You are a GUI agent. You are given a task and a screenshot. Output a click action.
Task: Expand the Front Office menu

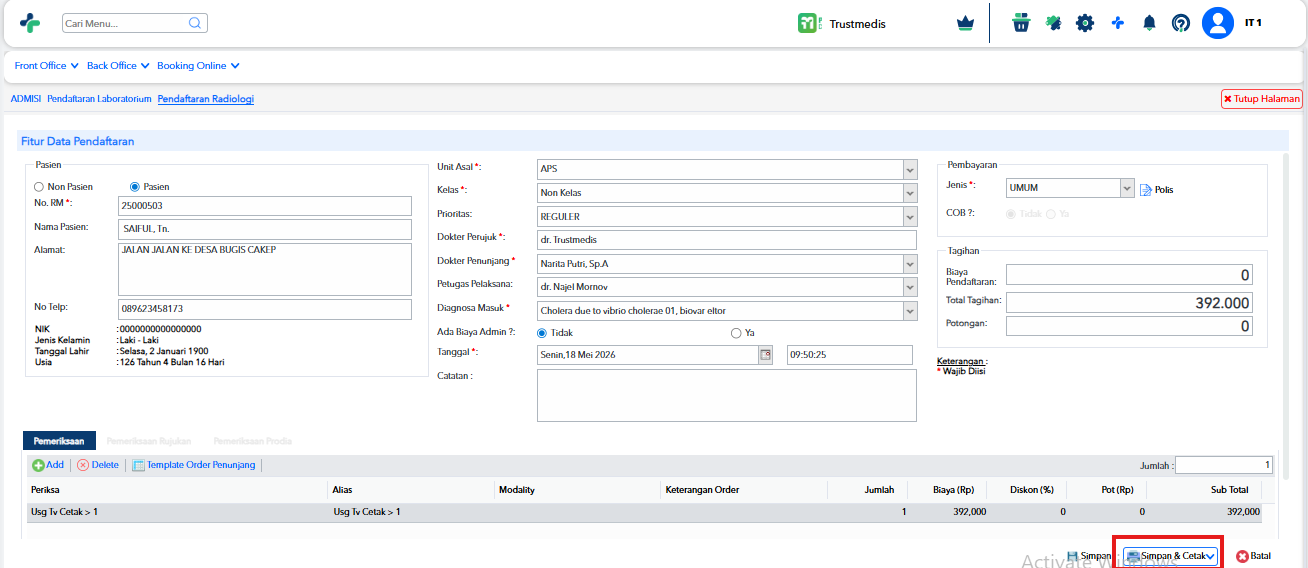pos(46,66)
